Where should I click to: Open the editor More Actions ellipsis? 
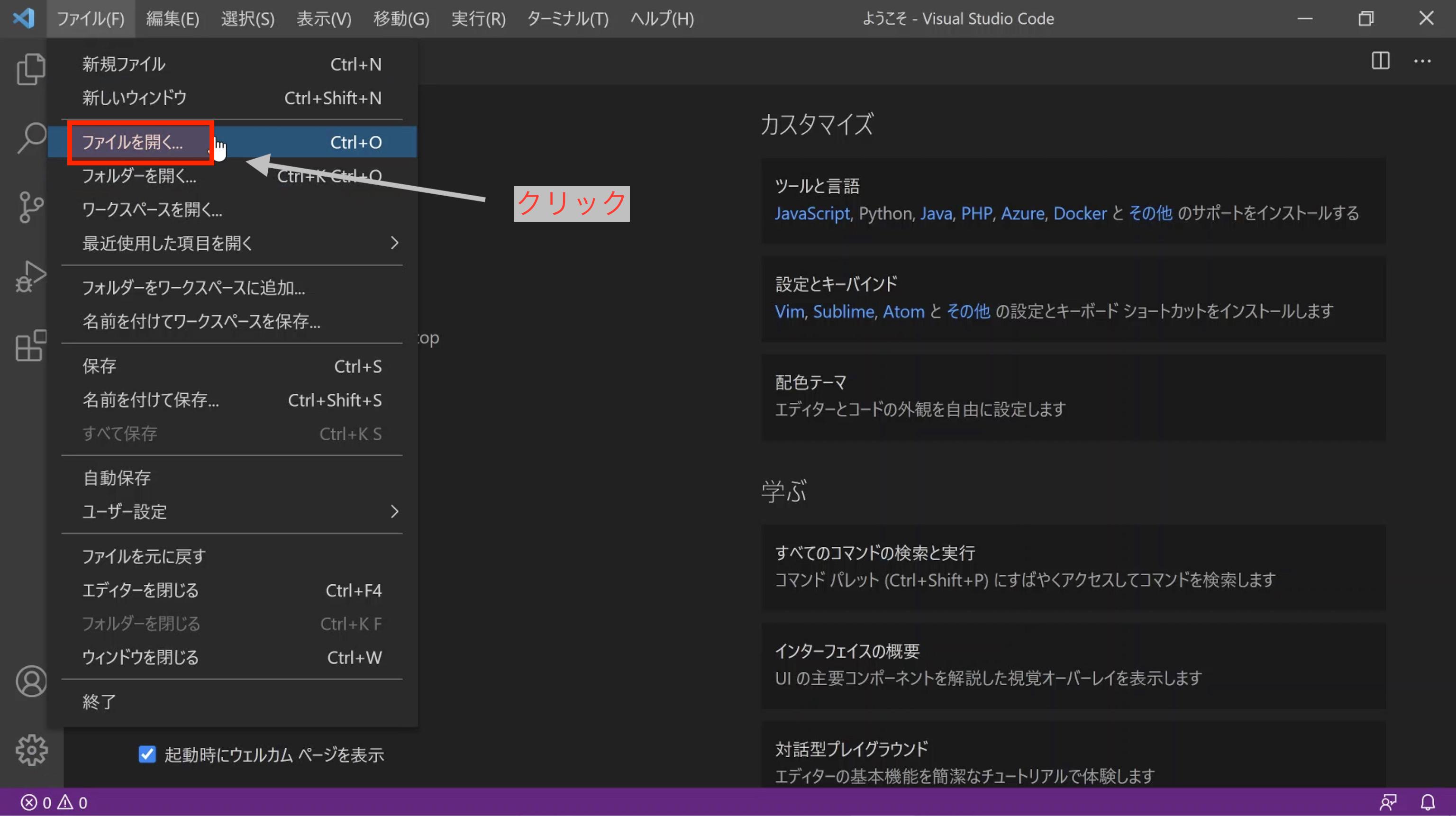[1422, 61]
